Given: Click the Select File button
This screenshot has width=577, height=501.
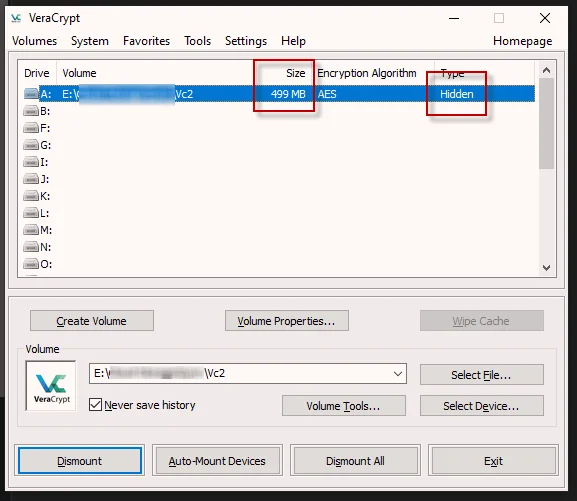Looking at the screenshot, I should click(x=482, y=375).
